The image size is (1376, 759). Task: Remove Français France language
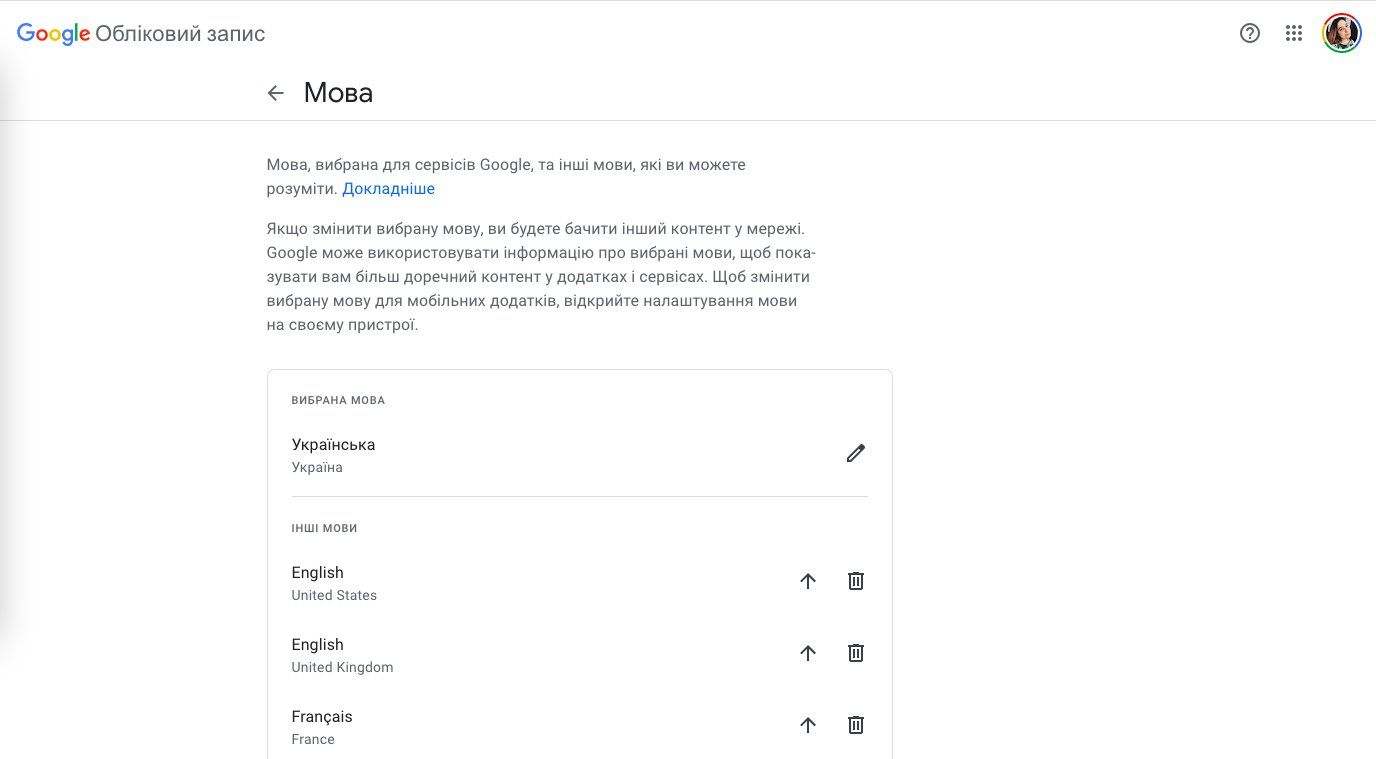pyautogui.click(x=856, y=725)
